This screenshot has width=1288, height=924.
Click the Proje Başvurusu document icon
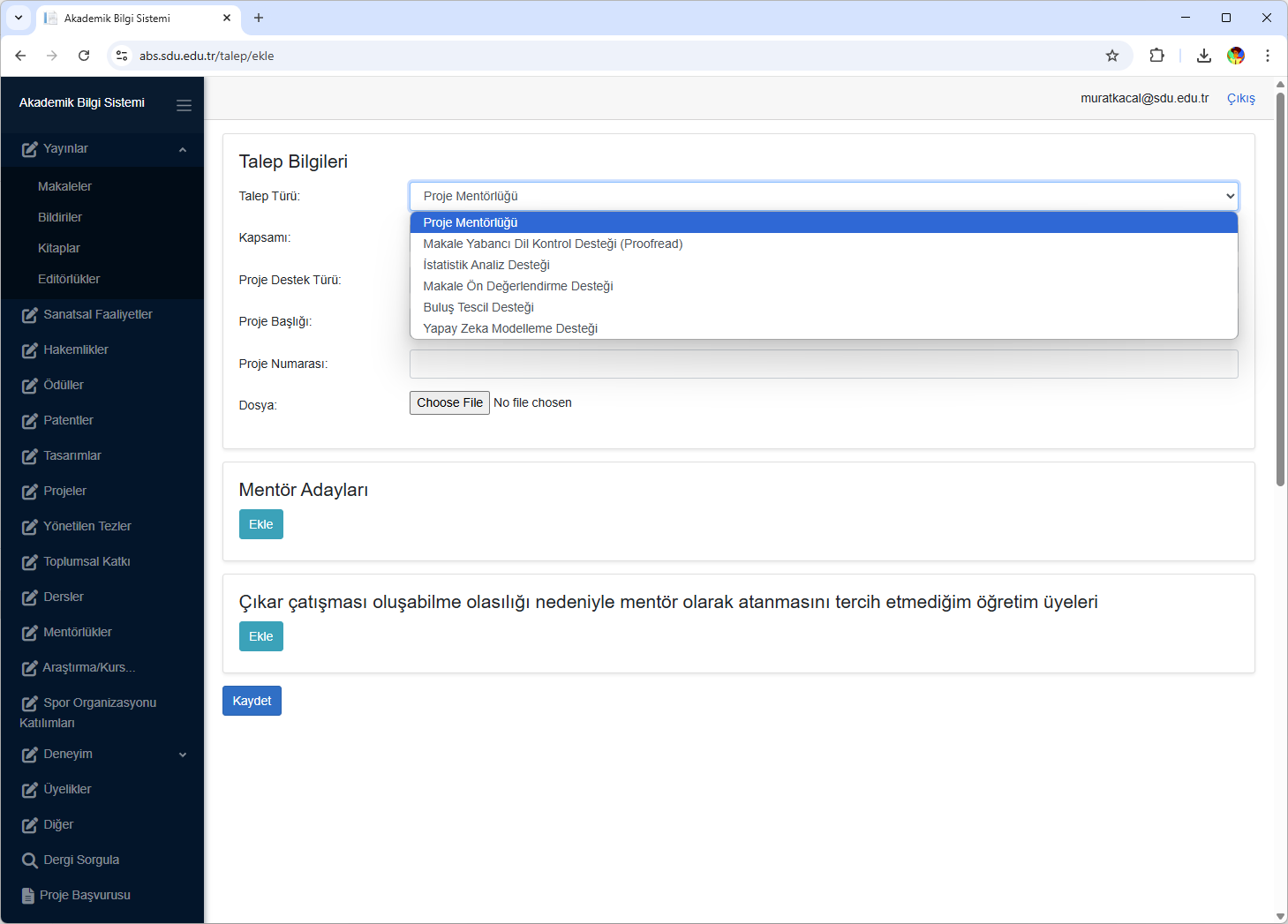pos(28,896)
